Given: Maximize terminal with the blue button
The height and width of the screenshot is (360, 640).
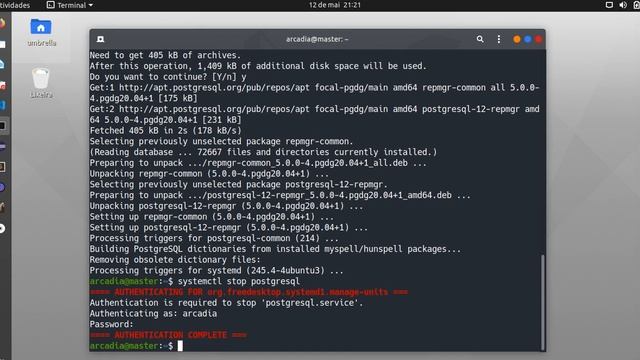Looking at the screenshot, I should (528, 39).
